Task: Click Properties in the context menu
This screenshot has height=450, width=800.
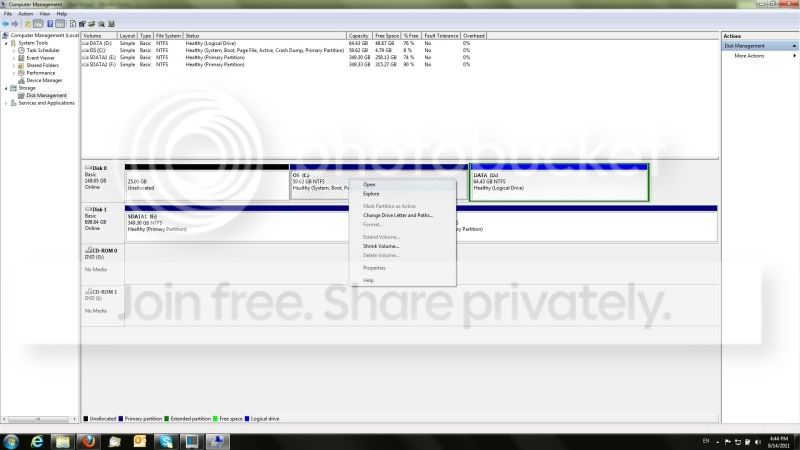Action: coord(374,268)
